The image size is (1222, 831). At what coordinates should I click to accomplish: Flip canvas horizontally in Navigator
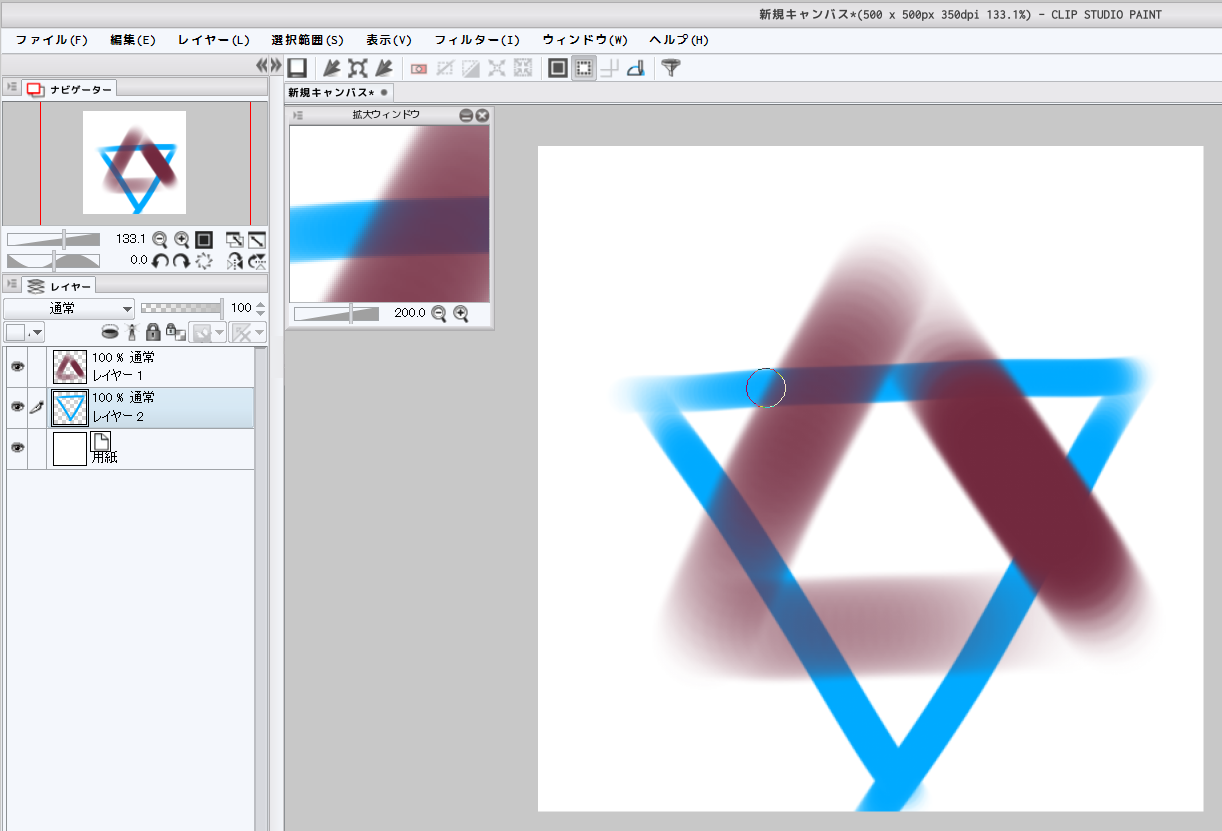point(235,261)
